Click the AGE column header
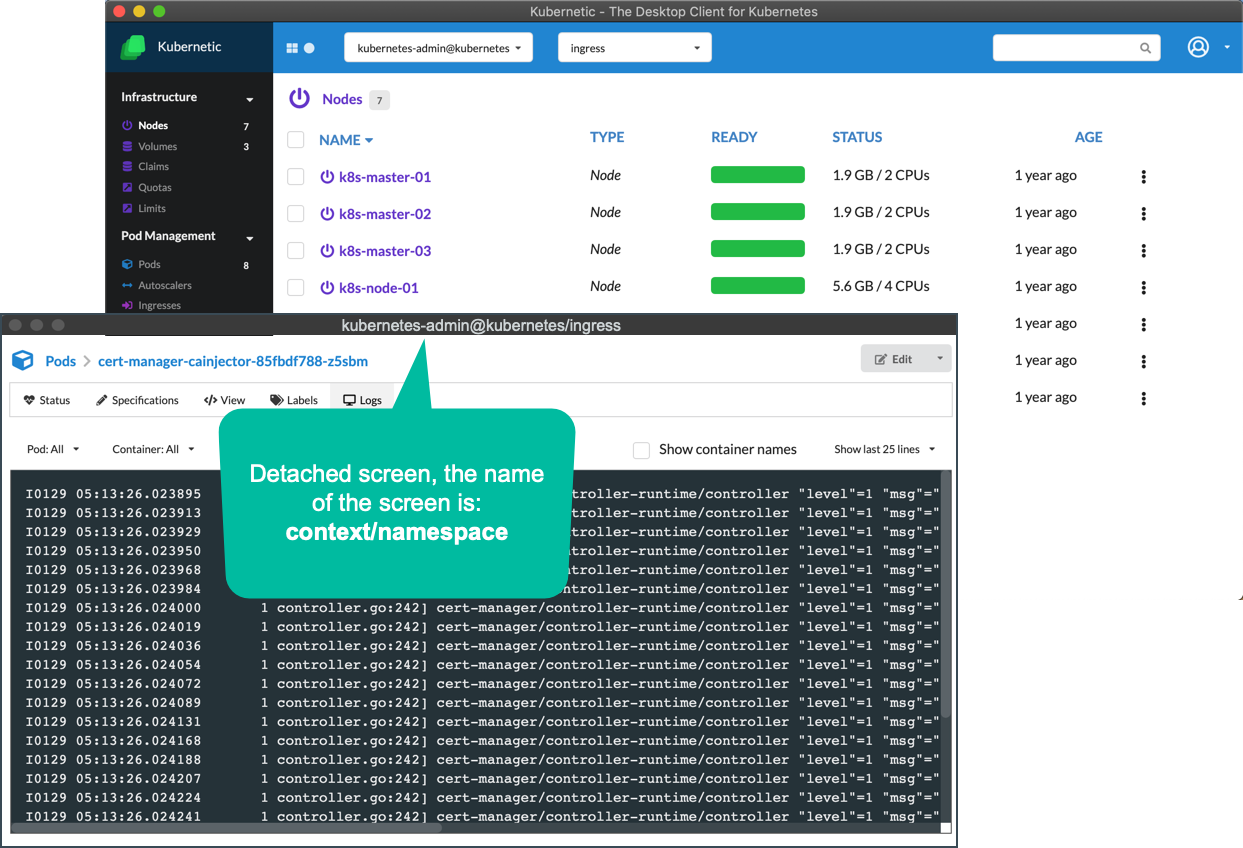Image resolution: width=1243 pixels, height=848 pixels. (1089, 137)
